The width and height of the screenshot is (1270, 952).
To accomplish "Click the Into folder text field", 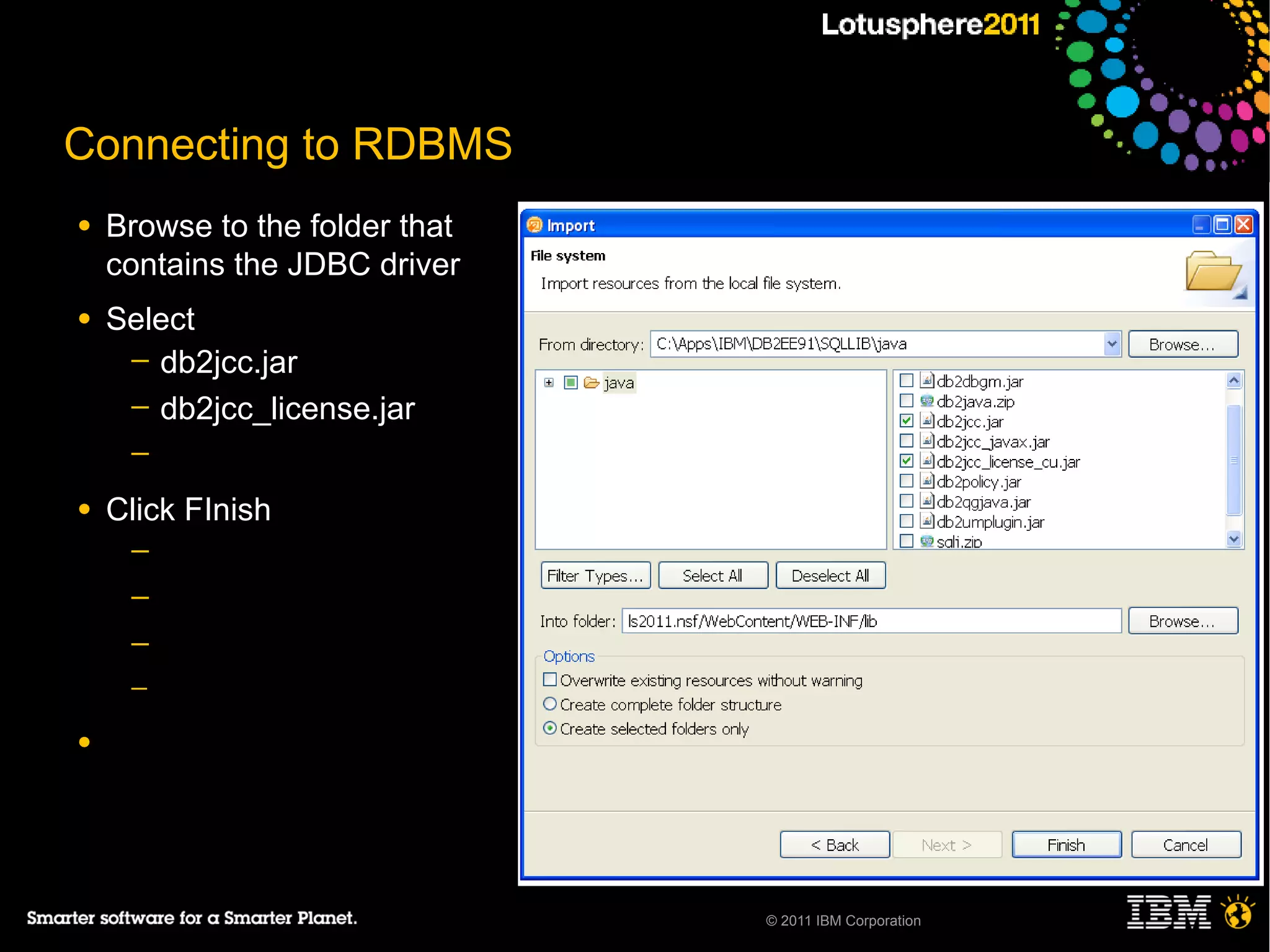I will 871,621.
